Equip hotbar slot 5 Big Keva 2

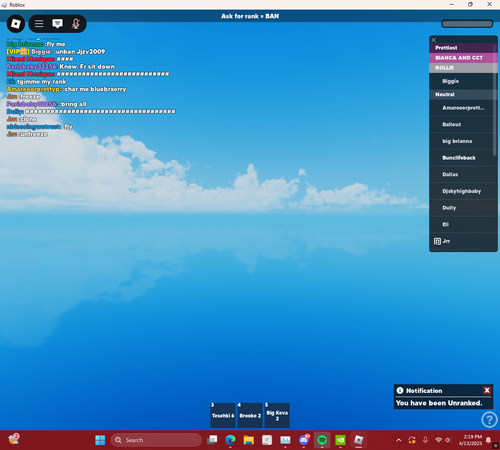[x=277, y=415]
